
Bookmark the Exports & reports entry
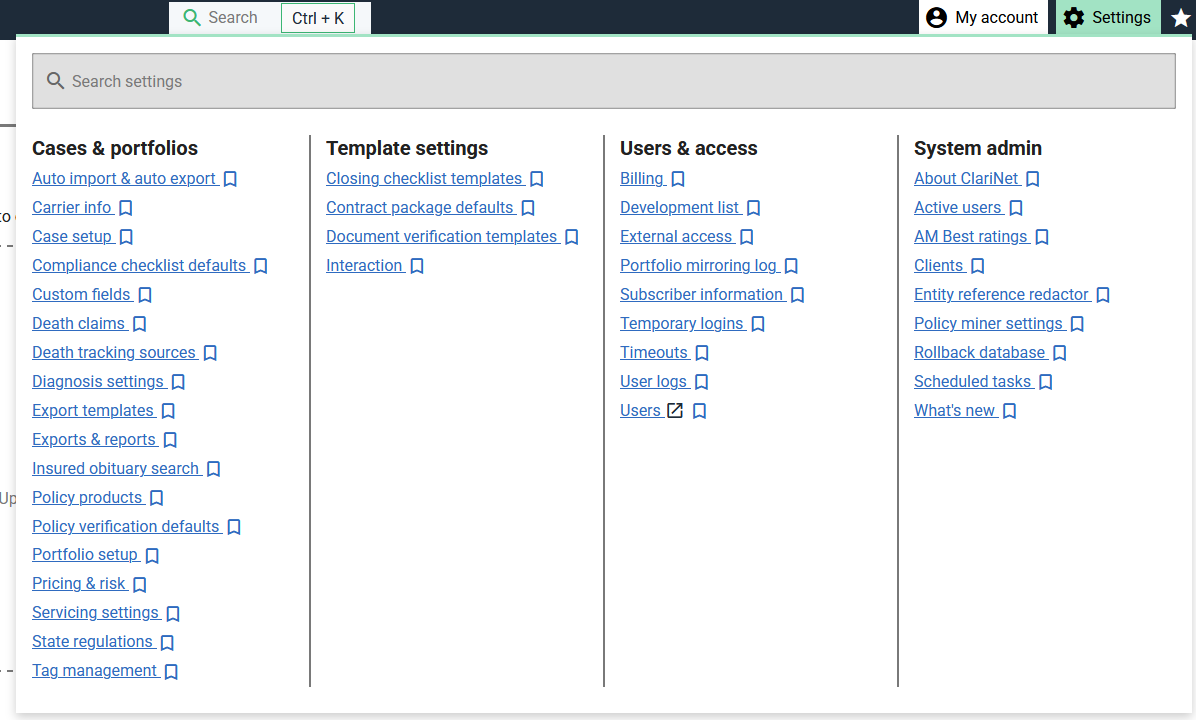[x=171, y=440]
